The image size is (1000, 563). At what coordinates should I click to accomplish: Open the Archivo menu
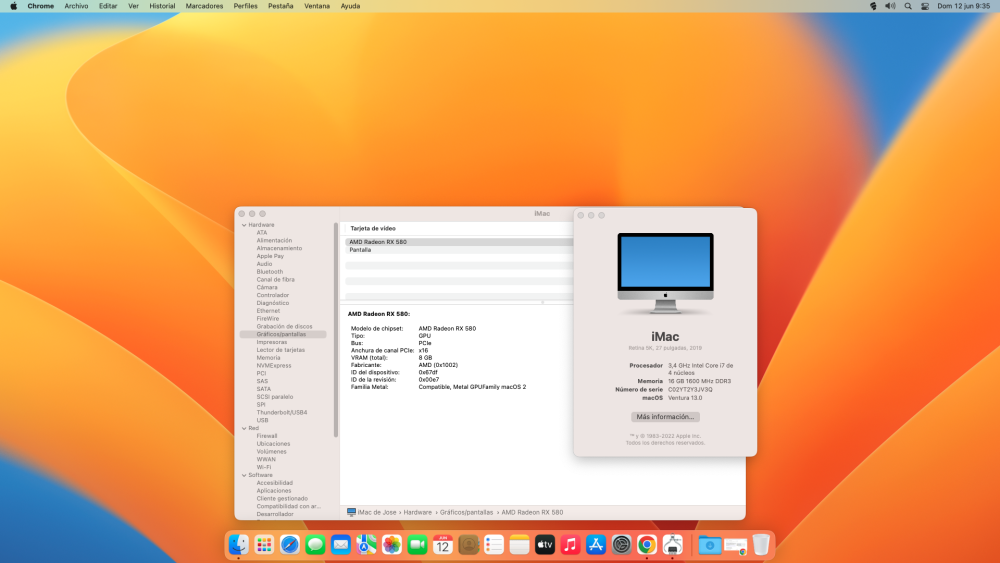(x=77, y=6)
